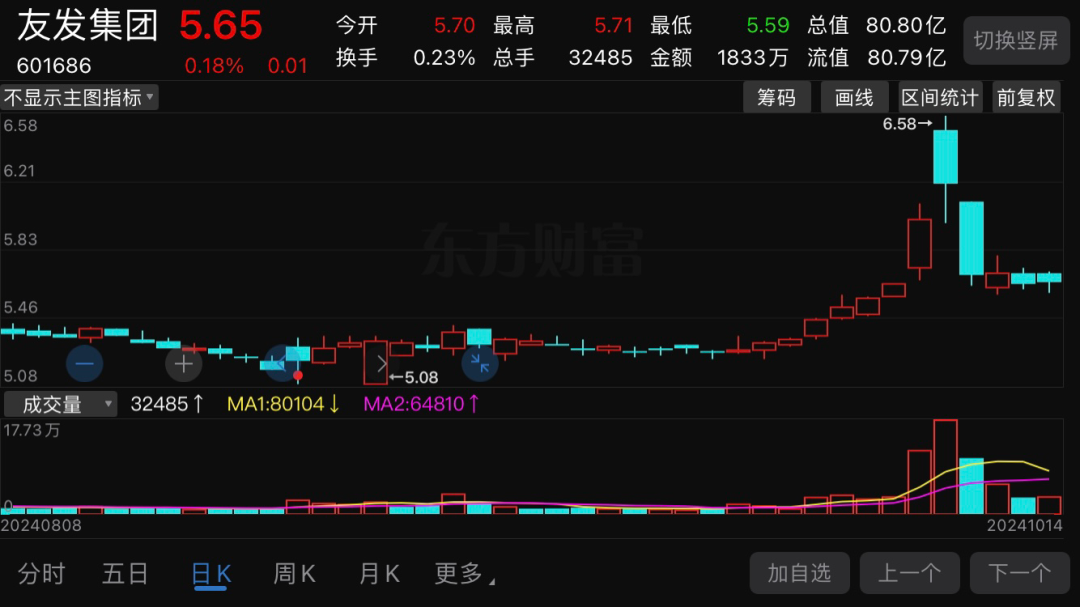Add stock with 加自选 button

[x=800, y=573]
